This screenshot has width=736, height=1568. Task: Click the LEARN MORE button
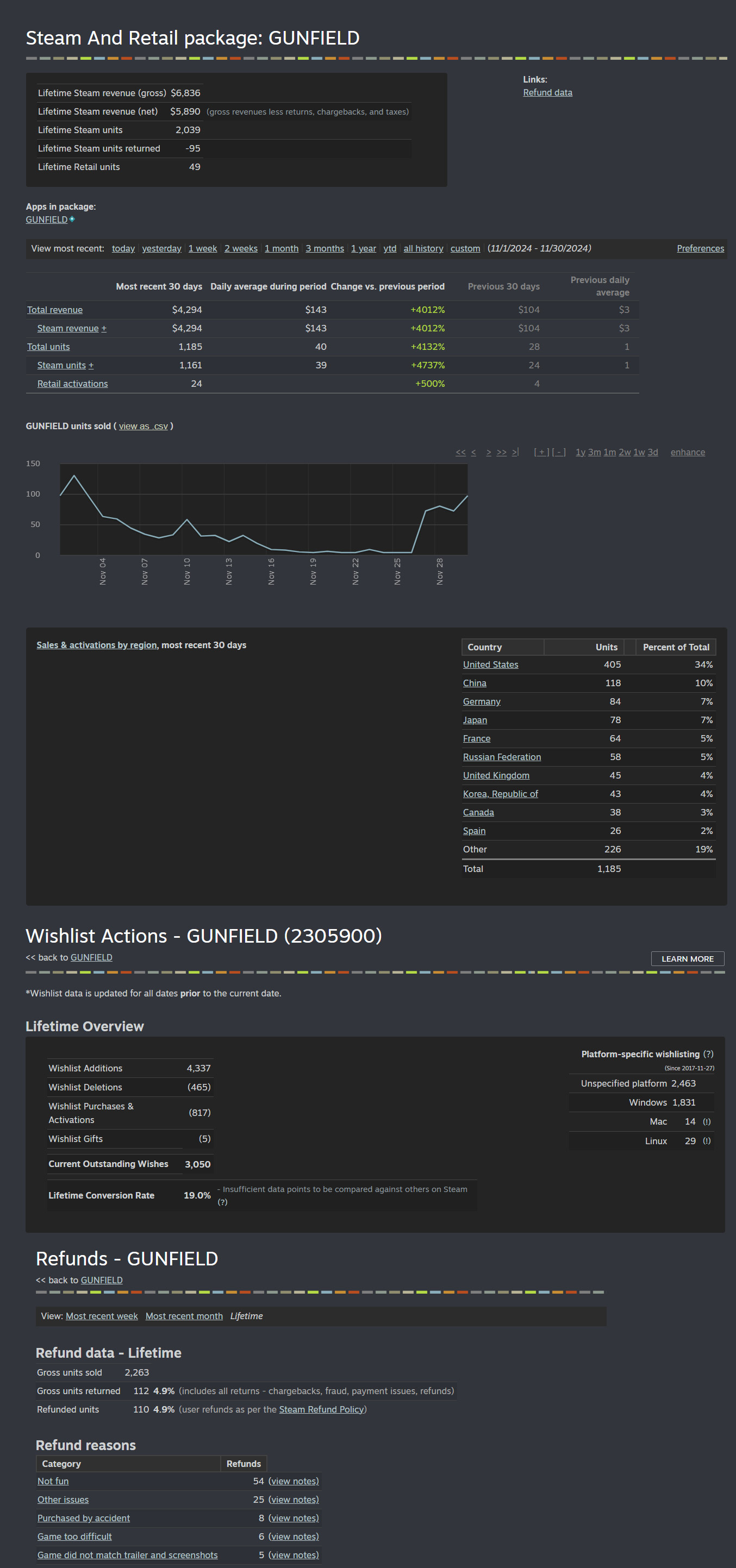point(687,959)
